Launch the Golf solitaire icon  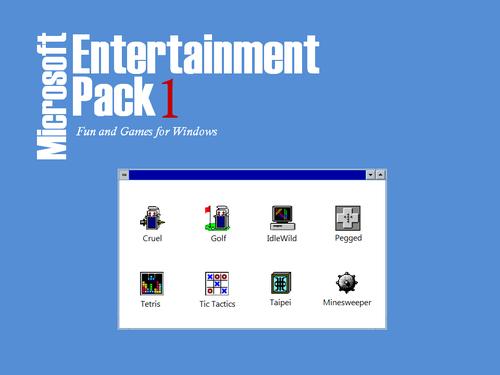coord(217,218)
